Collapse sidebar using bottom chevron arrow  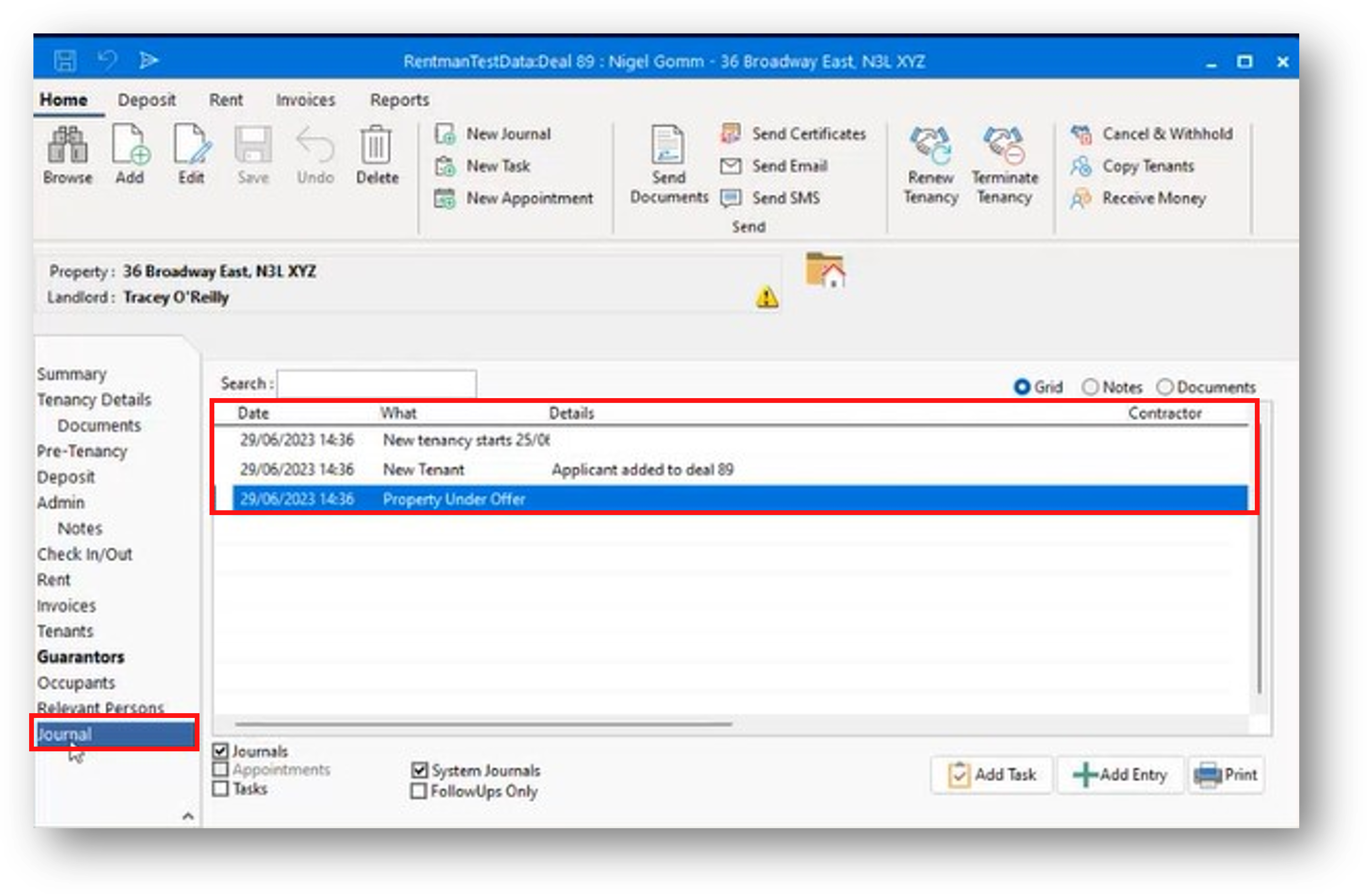188,816
